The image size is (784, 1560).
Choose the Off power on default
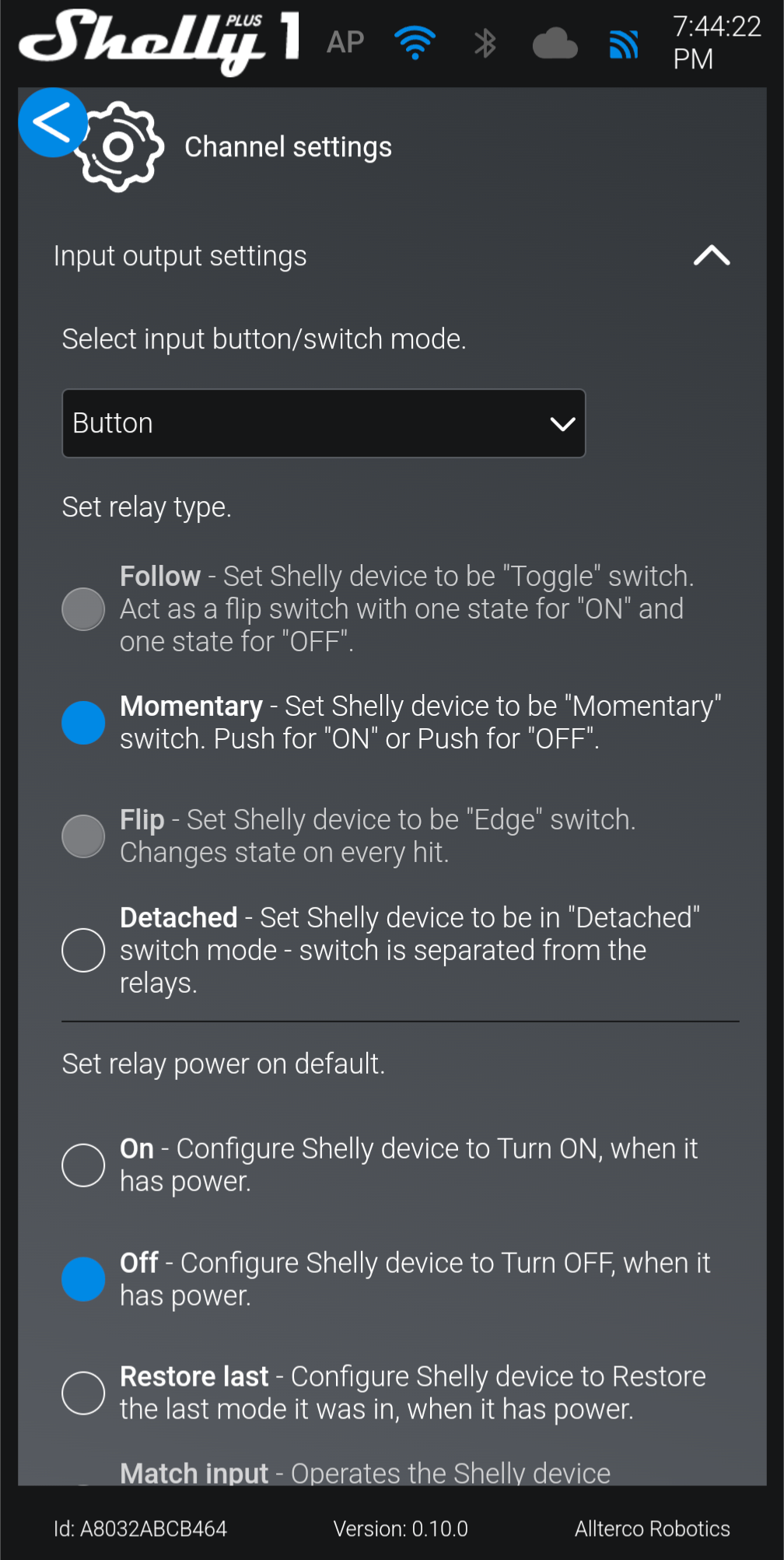[83, 1279]
